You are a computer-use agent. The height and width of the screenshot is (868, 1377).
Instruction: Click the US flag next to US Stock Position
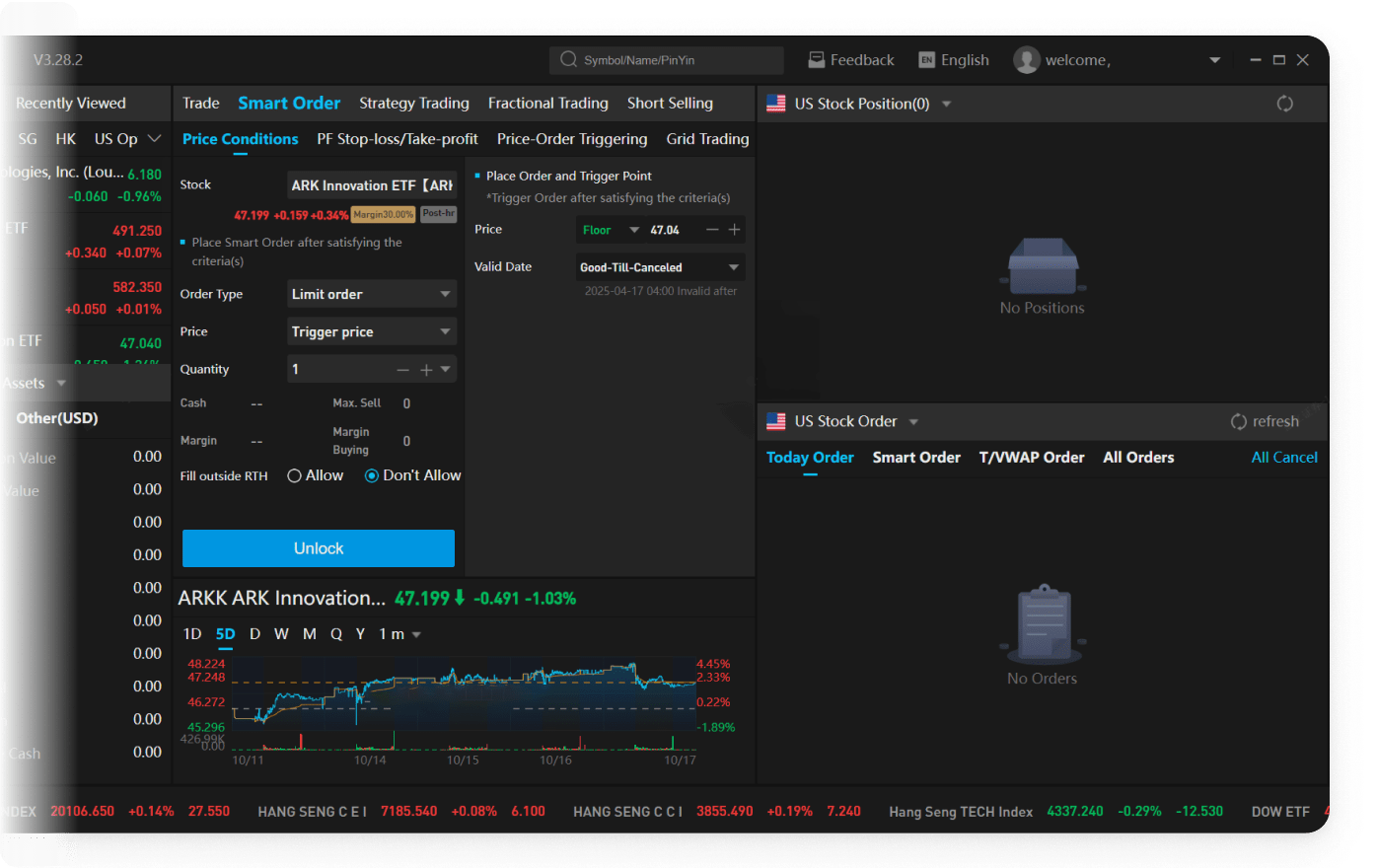776,104
